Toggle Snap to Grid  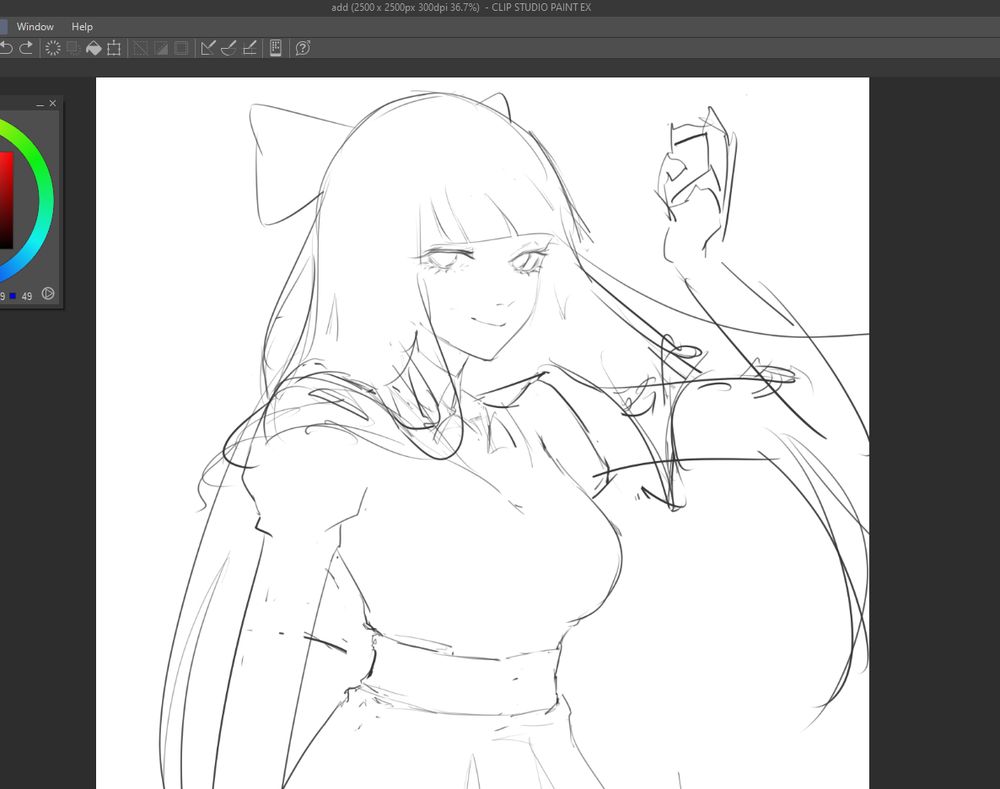tap(249, 48)
